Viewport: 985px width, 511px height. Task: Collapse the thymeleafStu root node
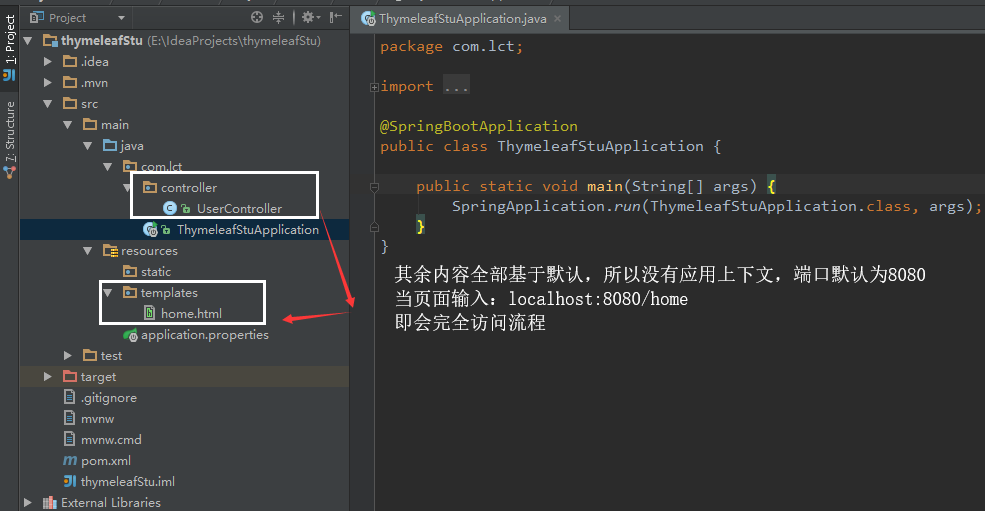click(28, 41)
